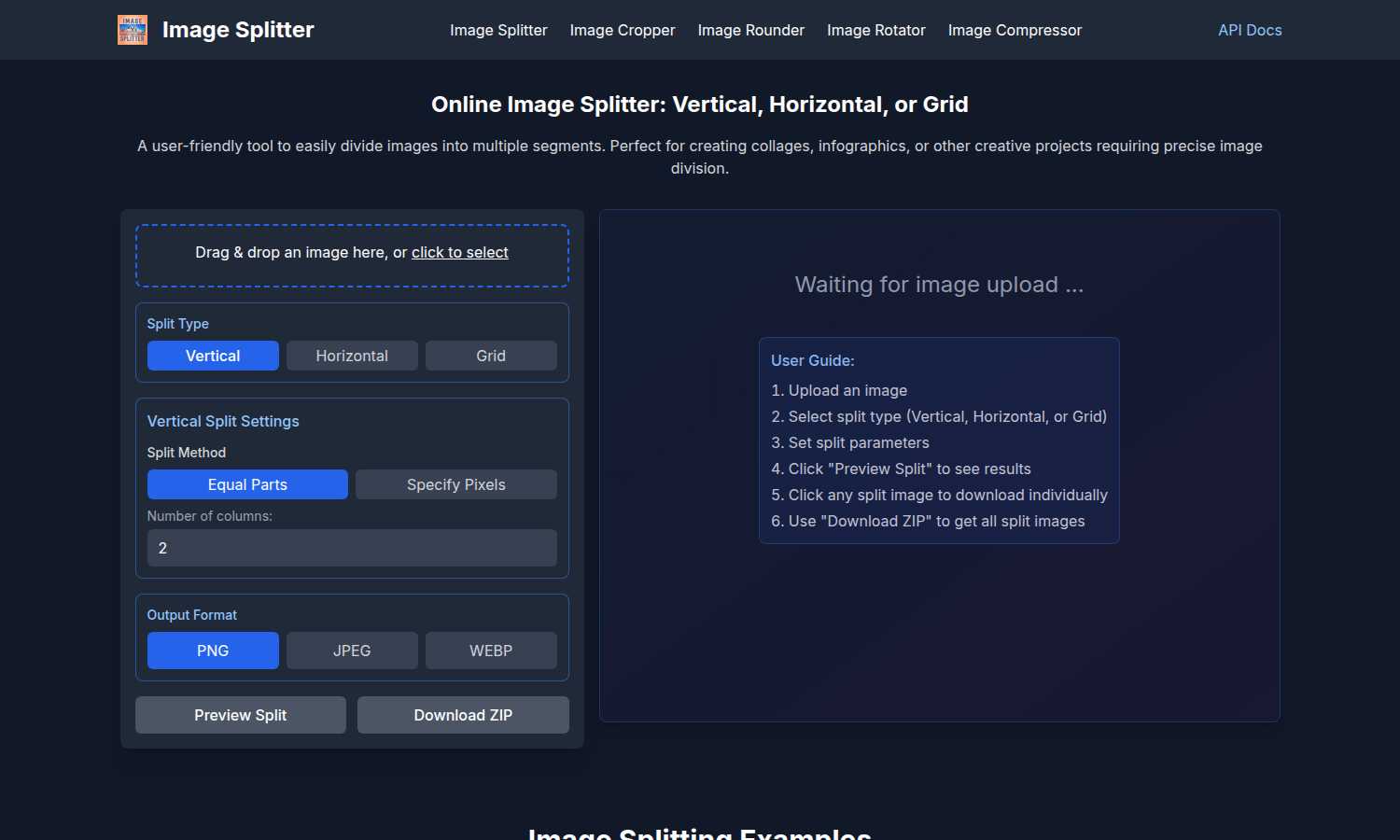Viewport: 1400px width, 840px height.
Task: Click the 'Number of columns:' label
Action: (x=210, y=516)
